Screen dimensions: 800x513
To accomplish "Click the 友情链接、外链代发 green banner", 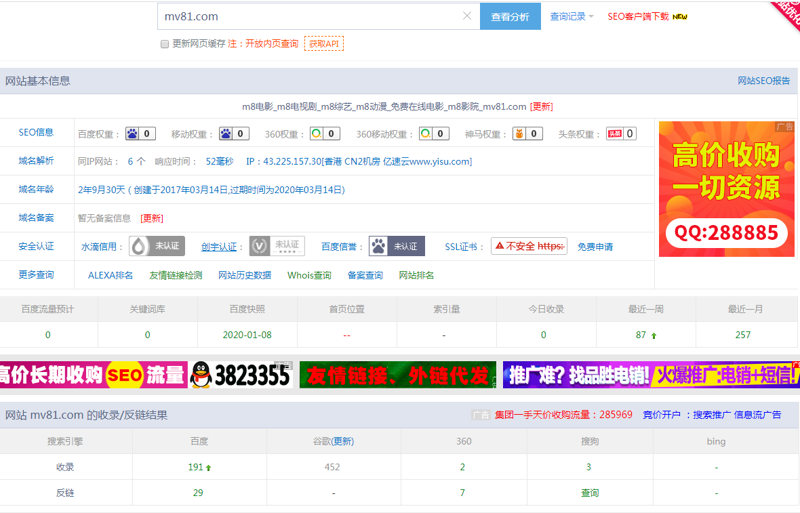I will 397,375.
